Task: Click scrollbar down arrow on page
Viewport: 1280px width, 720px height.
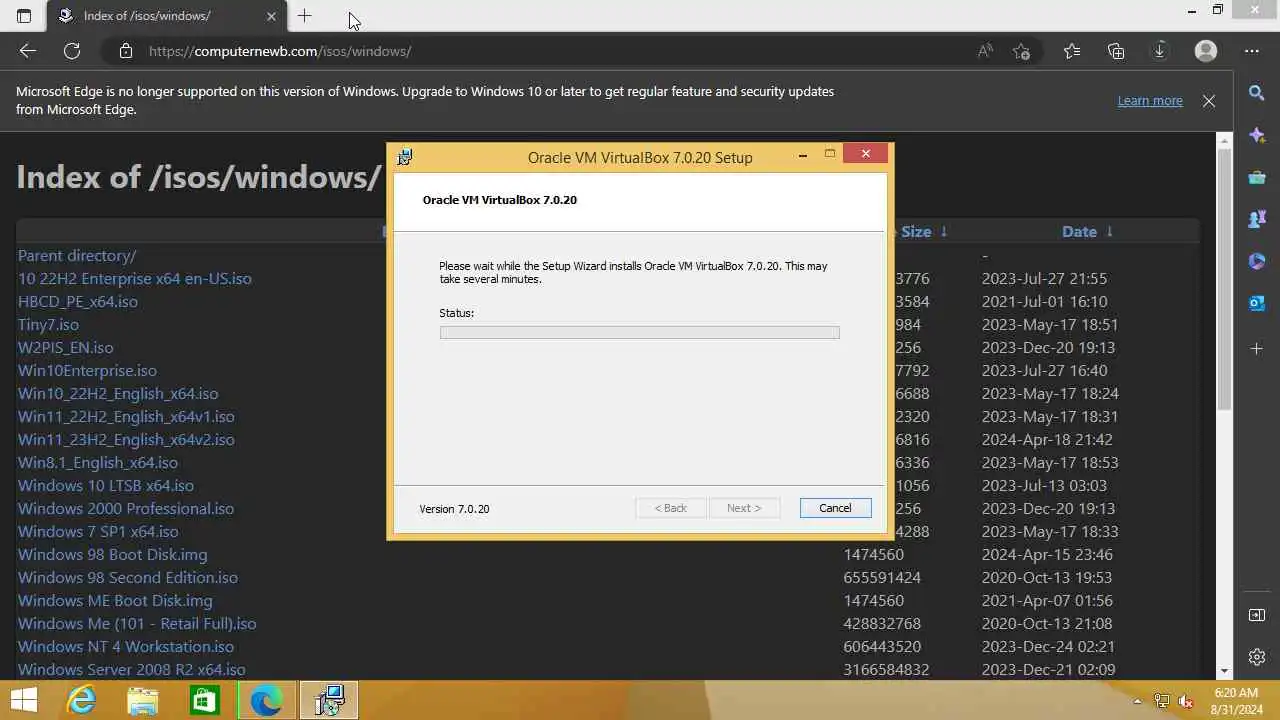Action: pyautogui.click(x=1225, y=671)
